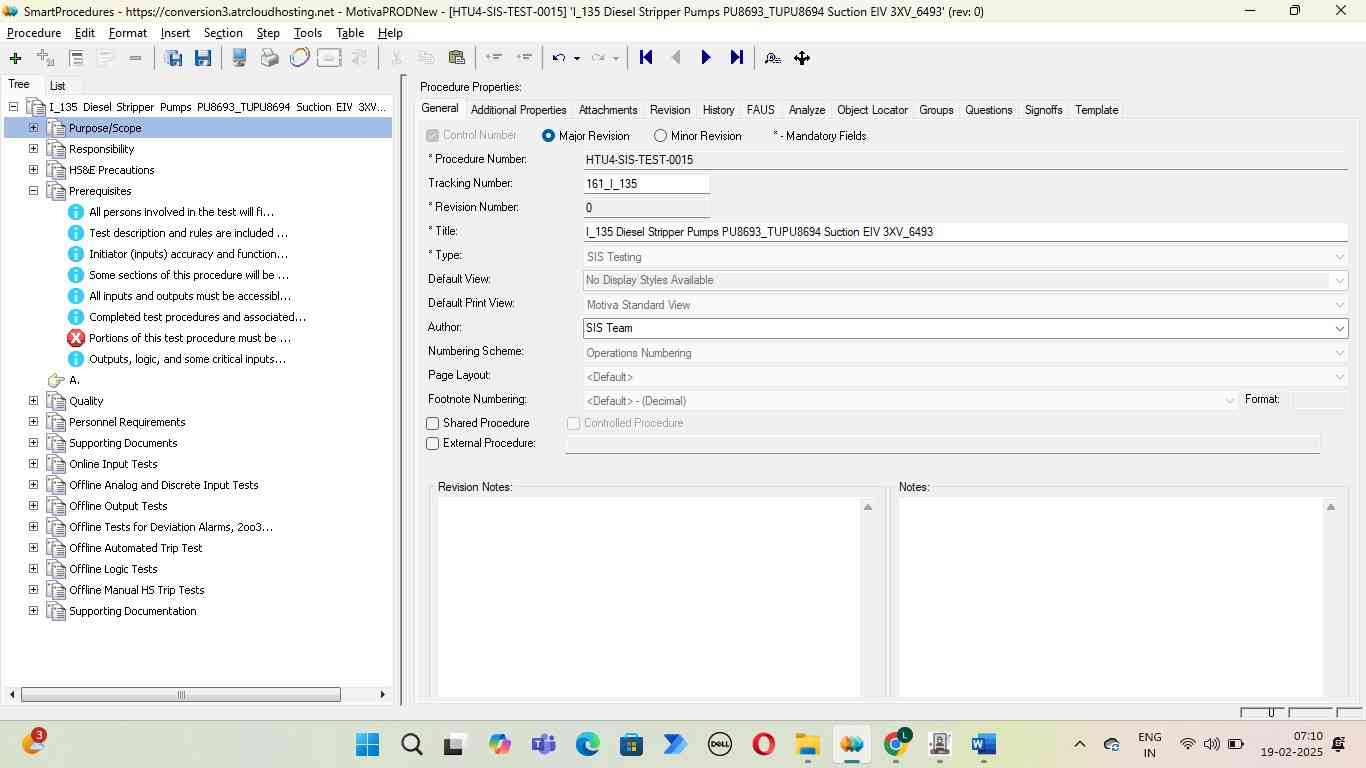Click the Title input field

(x=965, y=232)
